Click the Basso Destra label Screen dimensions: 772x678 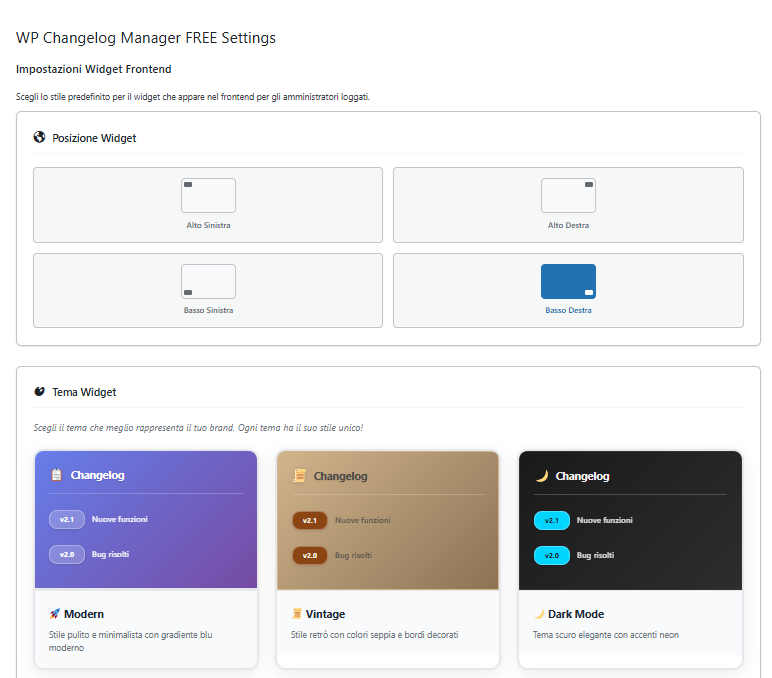pyautogui.click(x=568, y=310)
